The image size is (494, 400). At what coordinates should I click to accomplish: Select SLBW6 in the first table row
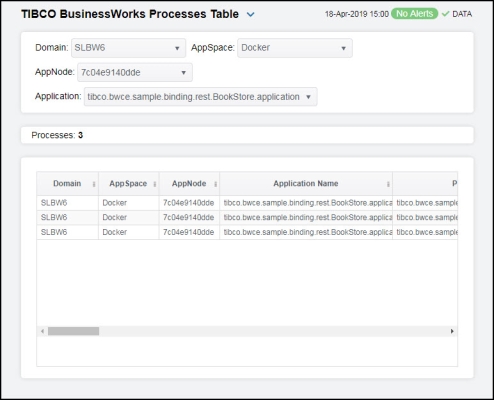(54, 203)
